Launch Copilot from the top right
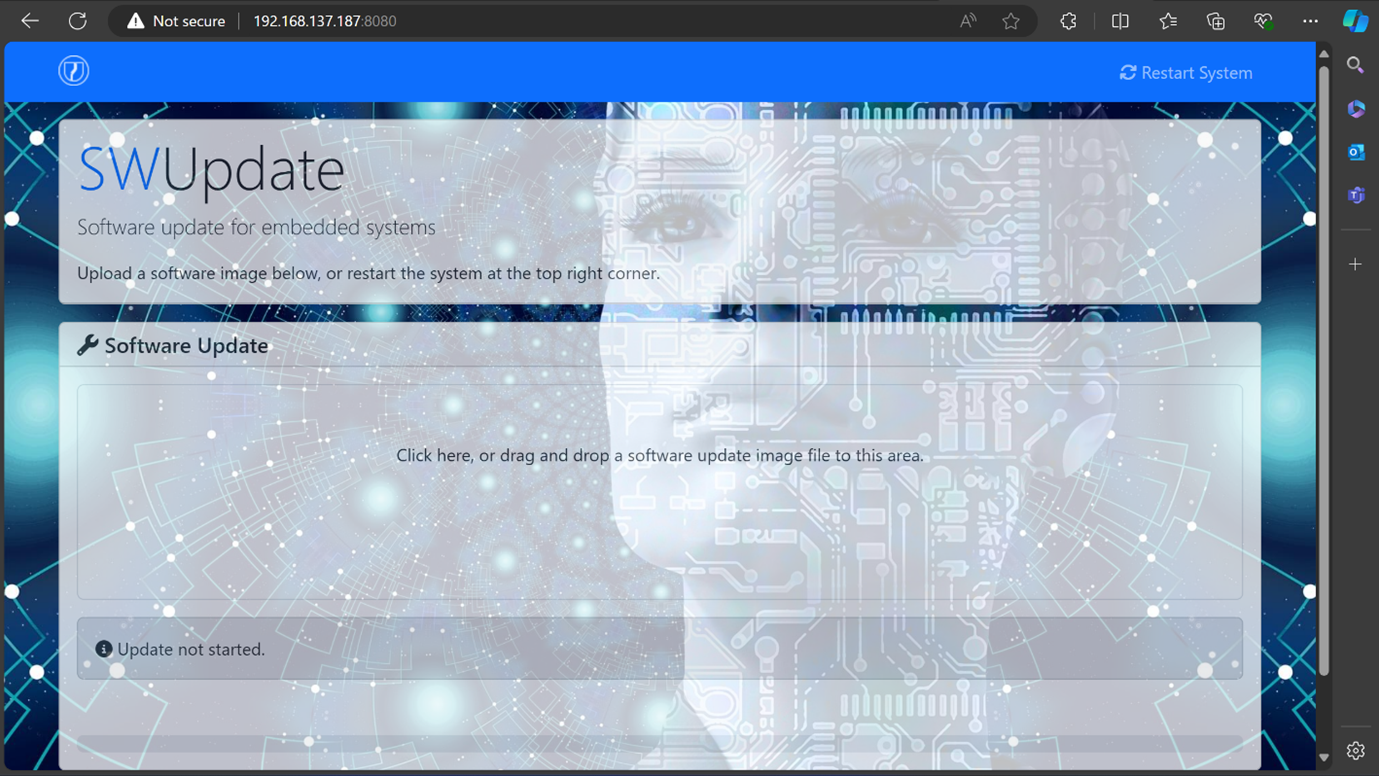The height and width of the screenshot is (776, 1379). click(1356, 20)
